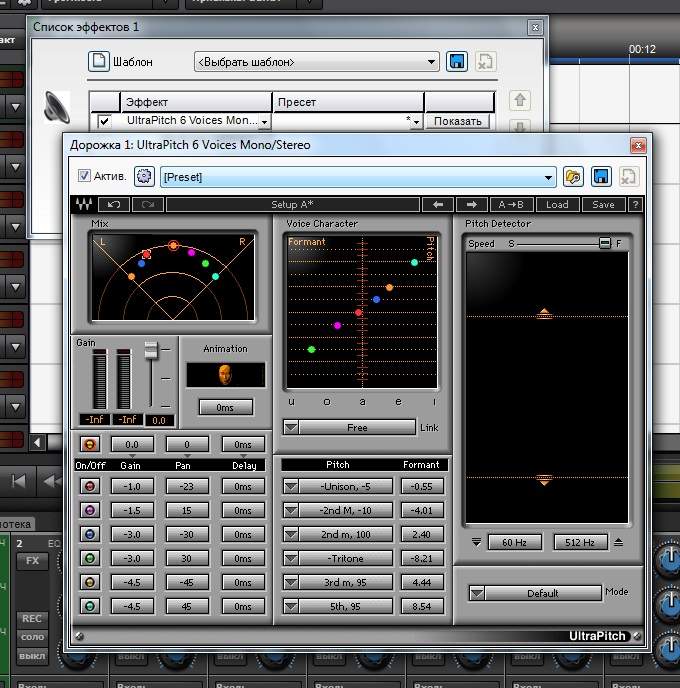Move effect up with arrow icon

coord(520,100)
